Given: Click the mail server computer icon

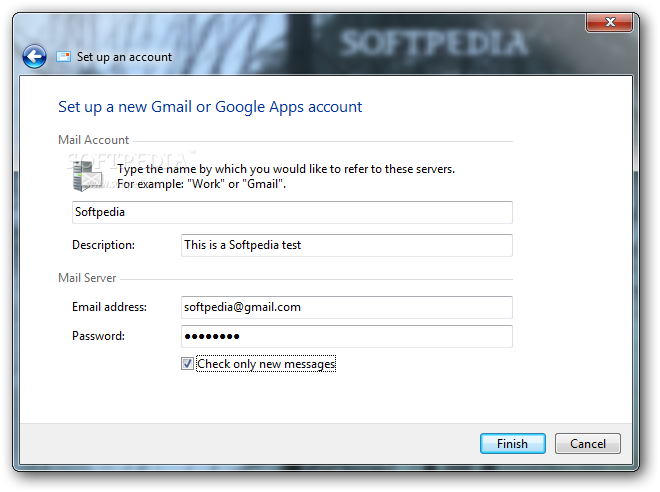Looking at the screenshot, I should pyautogui.click(x=87, y=177).
